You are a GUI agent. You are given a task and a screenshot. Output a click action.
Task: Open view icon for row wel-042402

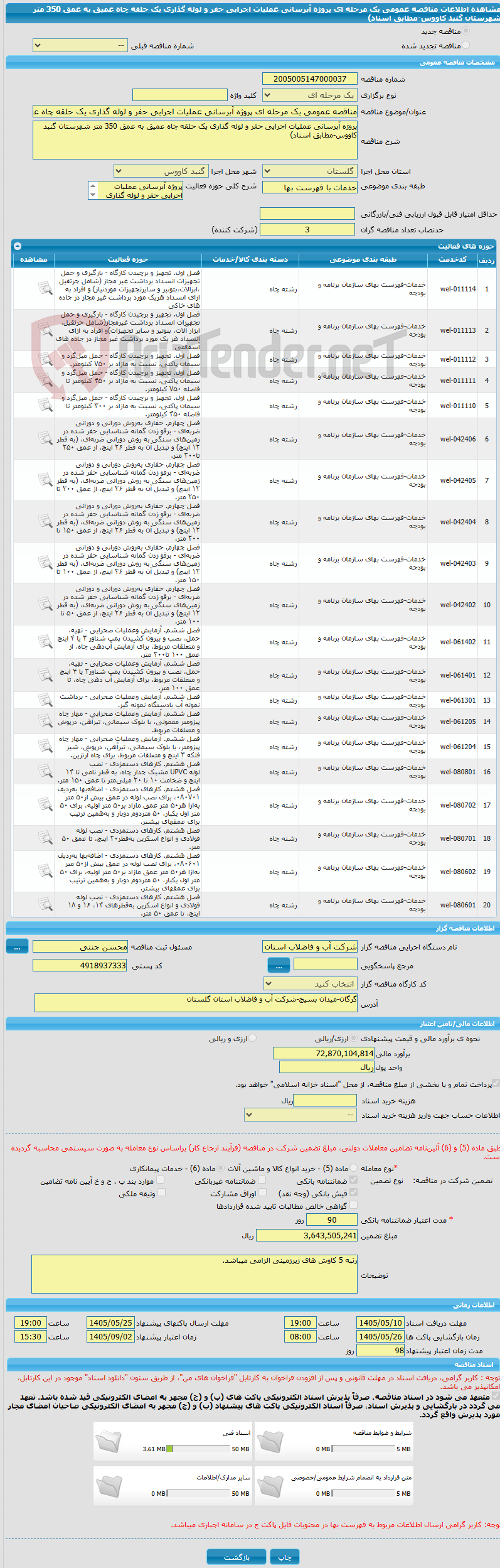(45, 605)
